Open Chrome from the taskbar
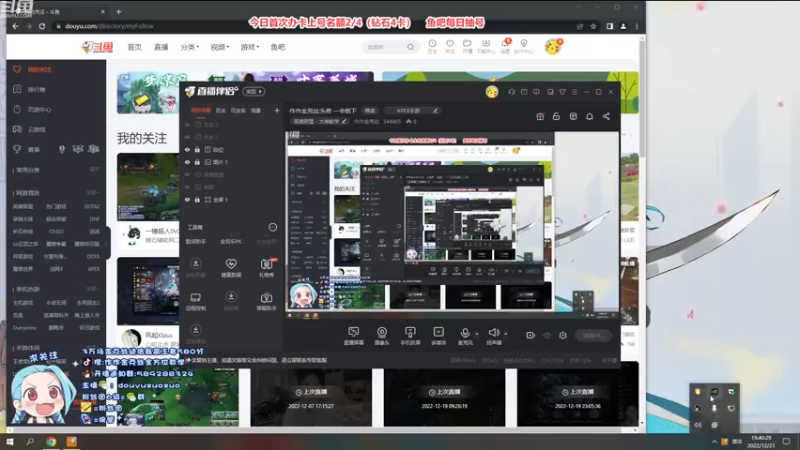 51,442
